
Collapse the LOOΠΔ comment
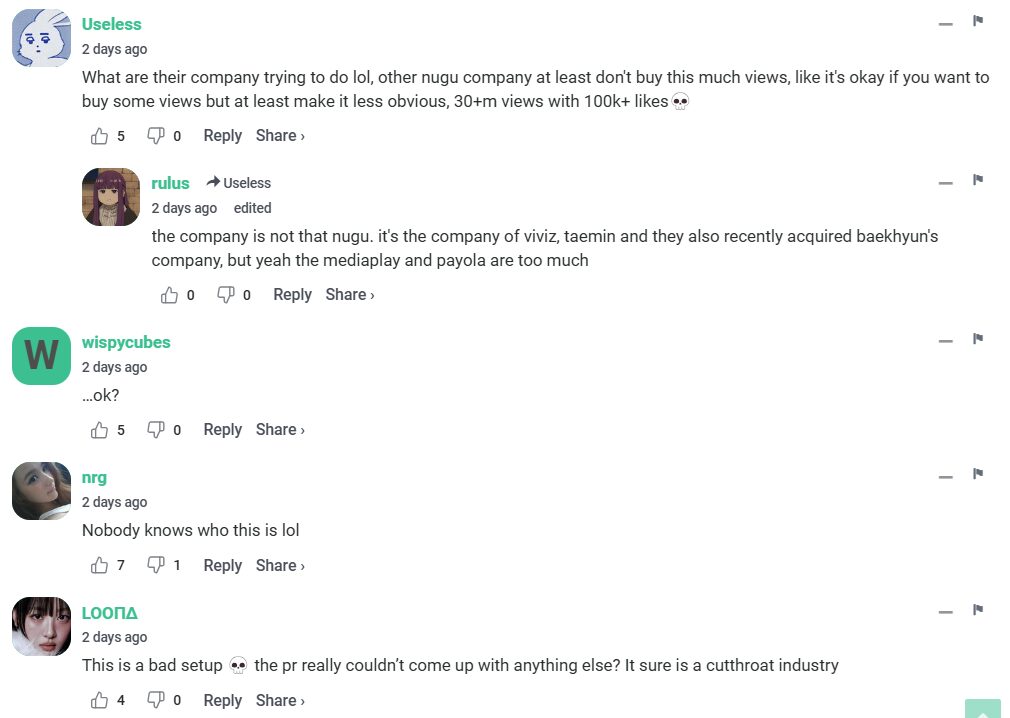945,611
